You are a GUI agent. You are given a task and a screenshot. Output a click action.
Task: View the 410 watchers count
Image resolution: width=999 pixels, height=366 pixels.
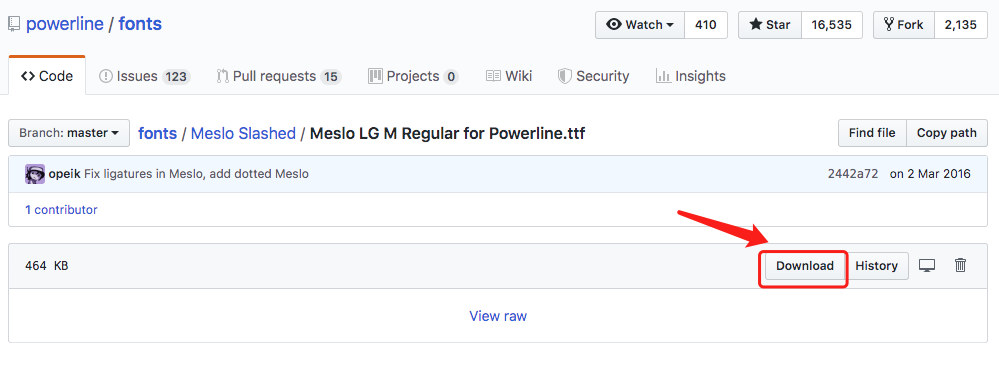[706, 25]
